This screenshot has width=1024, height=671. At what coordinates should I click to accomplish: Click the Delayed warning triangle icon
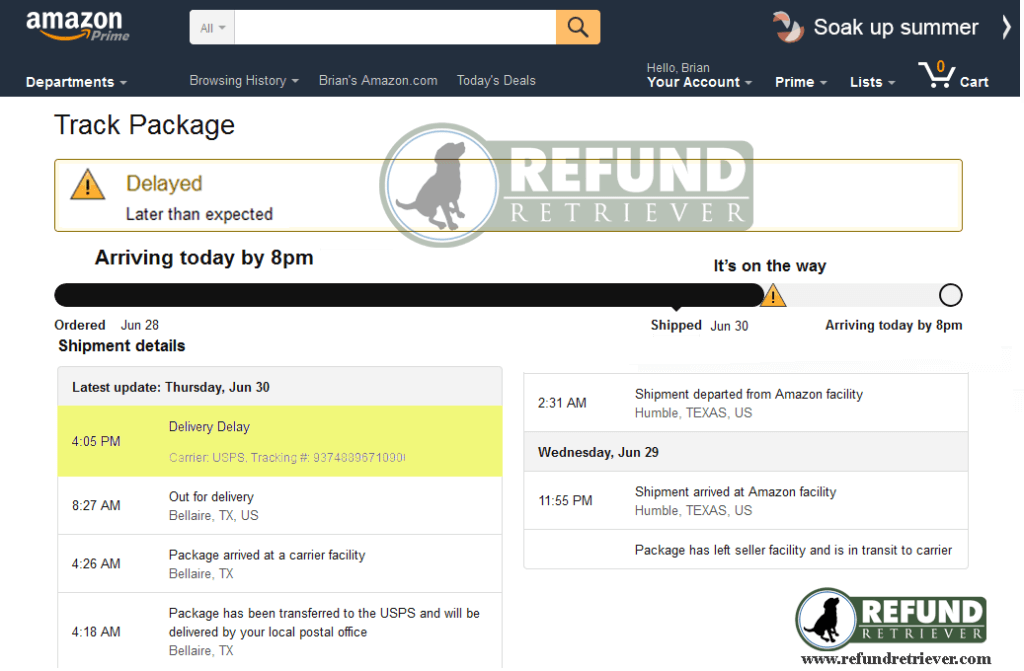pyautogui.click(x=88, y=185)
